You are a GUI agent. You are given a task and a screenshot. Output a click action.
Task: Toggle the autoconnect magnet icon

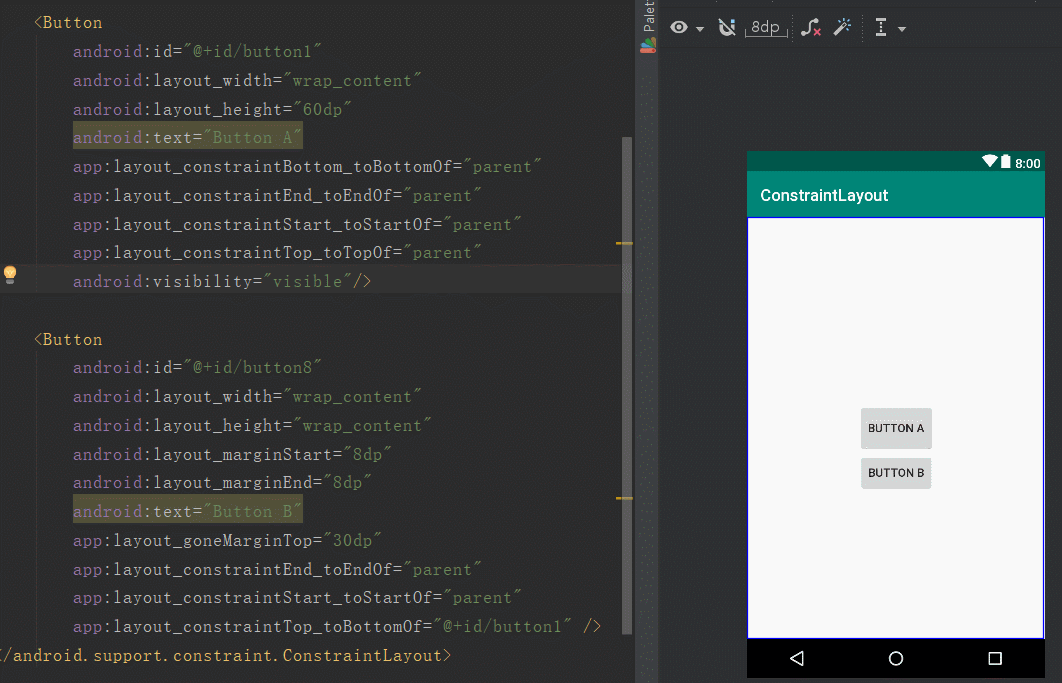(x=727, y=27)
